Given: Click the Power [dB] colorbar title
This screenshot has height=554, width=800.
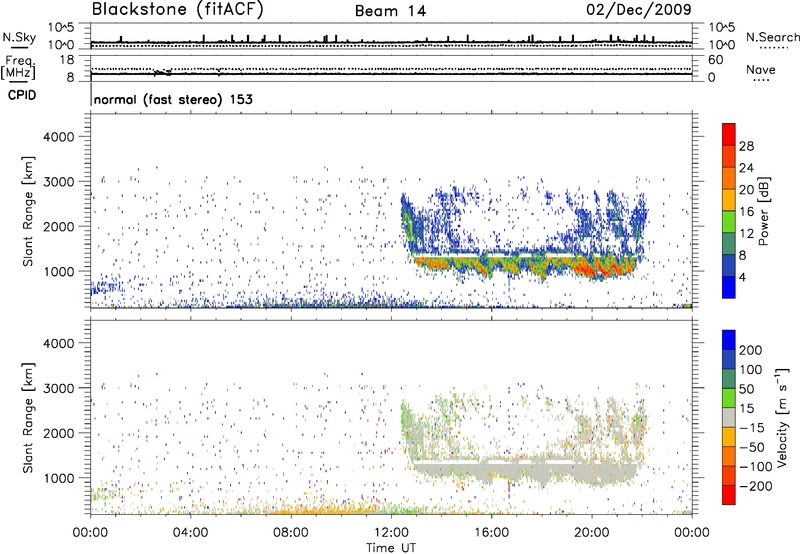Looking at the screenshot, I should (764, 211).
